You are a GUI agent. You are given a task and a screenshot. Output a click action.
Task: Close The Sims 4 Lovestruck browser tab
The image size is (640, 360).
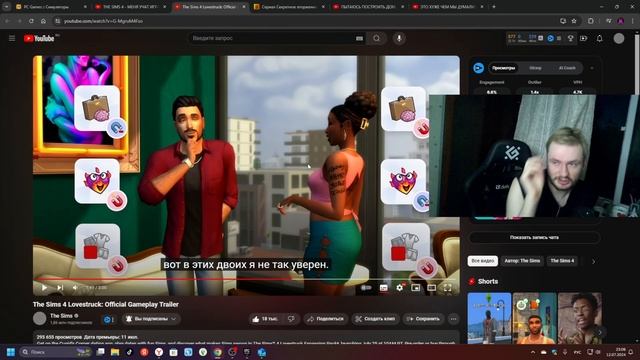point(244,7)
